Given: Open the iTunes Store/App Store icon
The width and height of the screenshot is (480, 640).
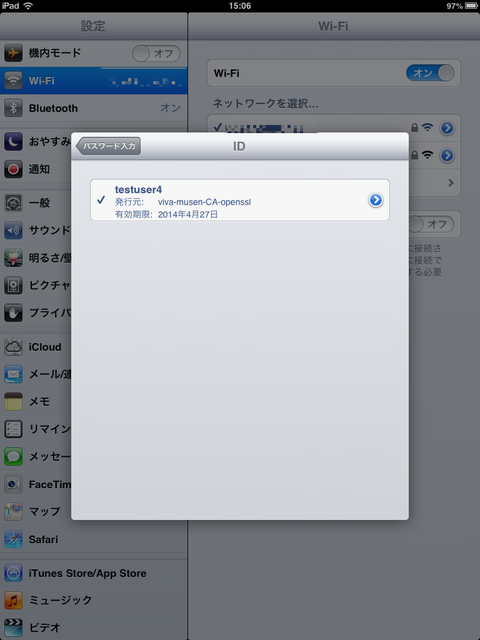Looking at the screenshot, I should coord(13,573).
